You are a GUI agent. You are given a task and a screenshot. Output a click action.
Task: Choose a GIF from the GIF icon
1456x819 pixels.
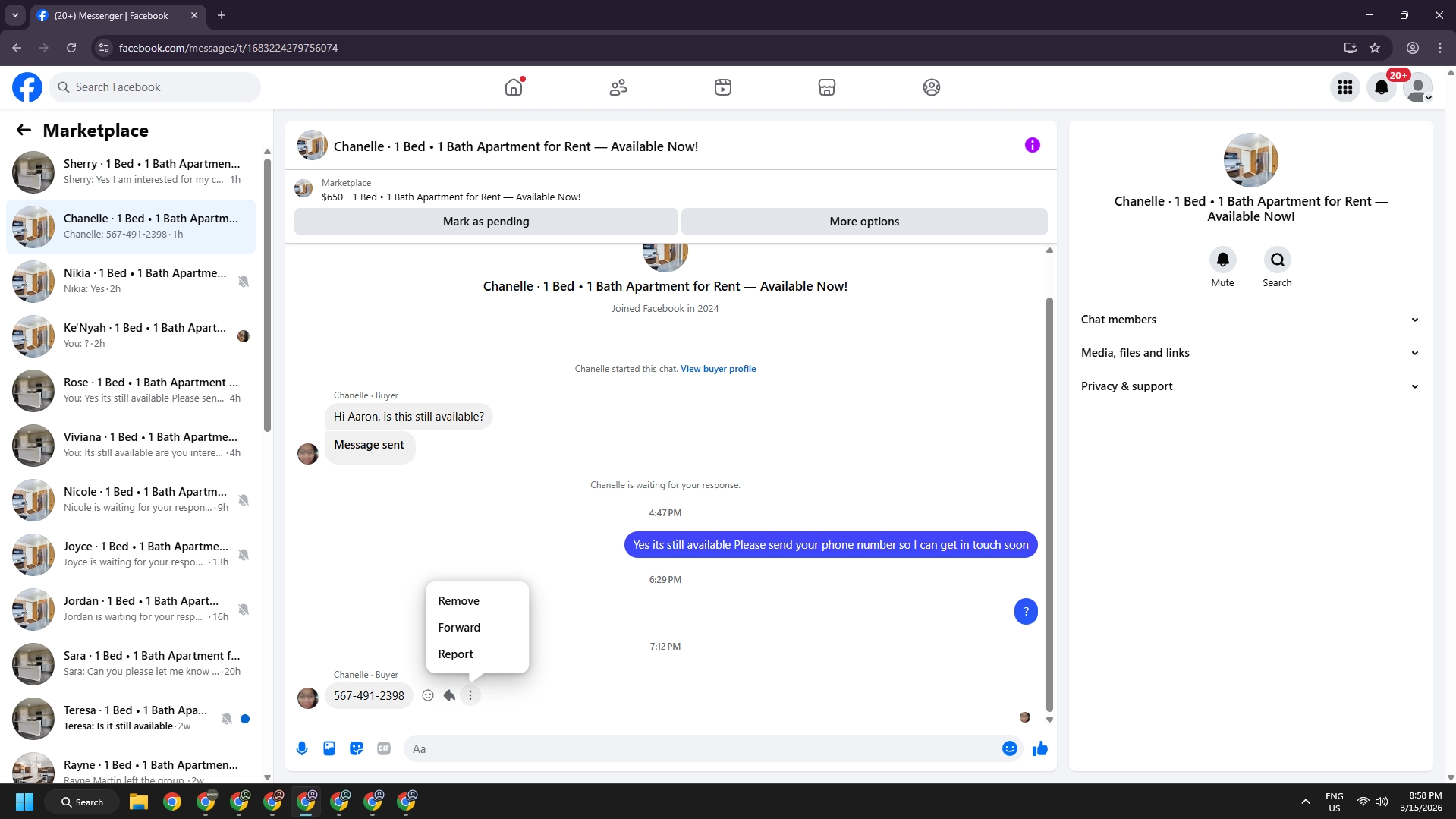384,748
